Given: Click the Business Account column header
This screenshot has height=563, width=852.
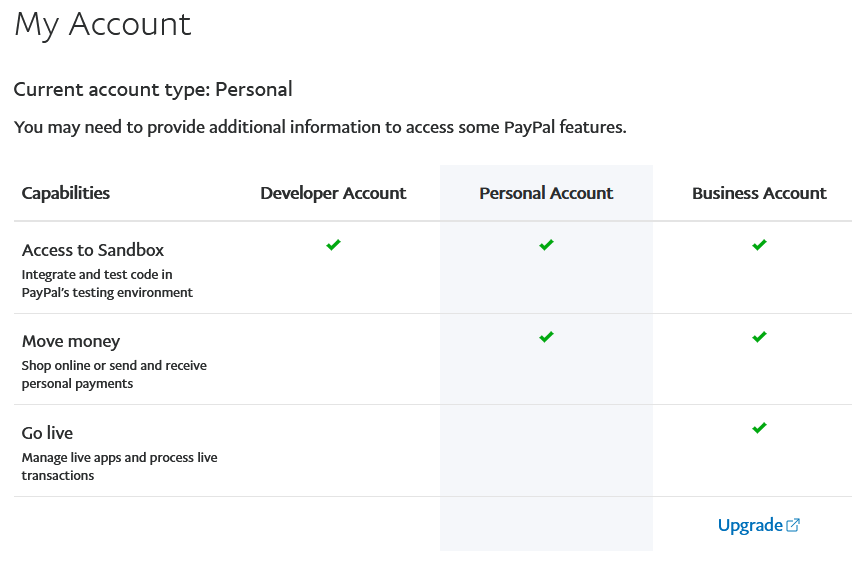Looking at the screenshot, I should point(759,193).
